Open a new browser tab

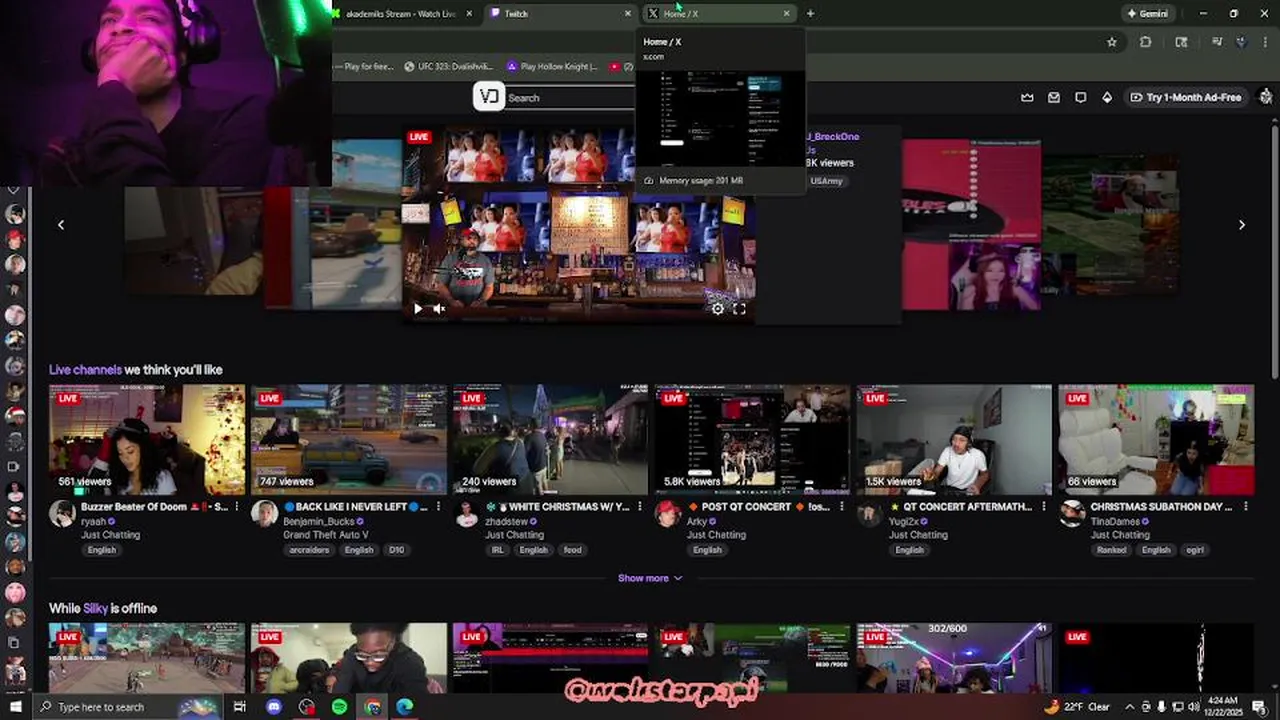click(810, 14)
